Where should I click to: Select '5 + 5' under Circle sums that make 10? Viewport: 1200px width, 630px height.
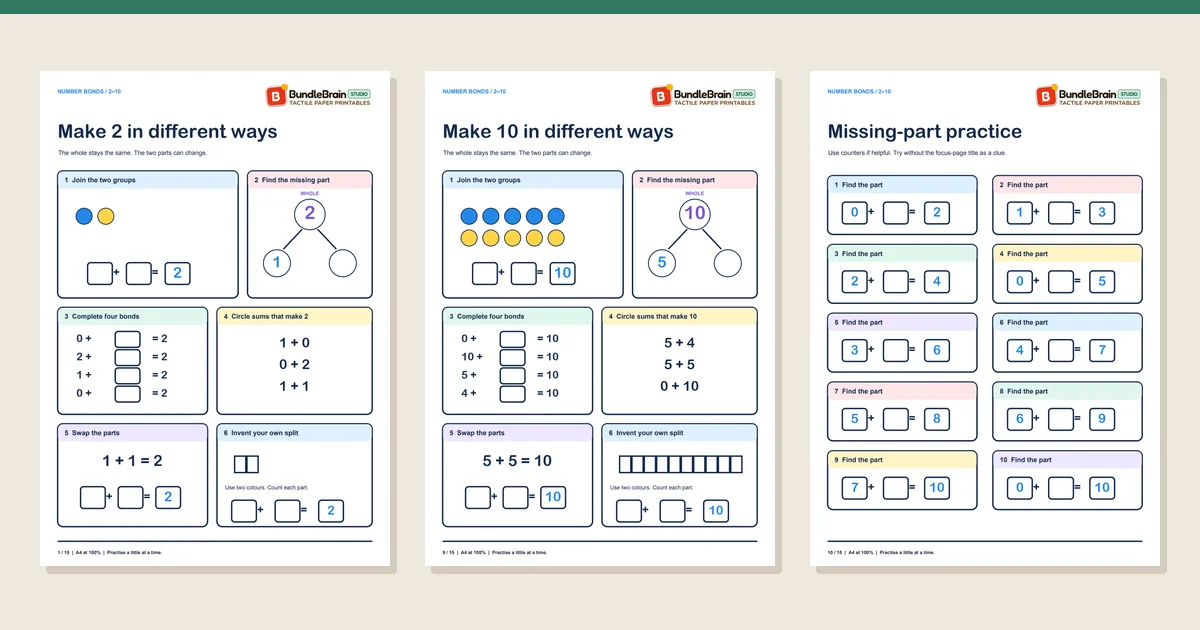point(680,365)
